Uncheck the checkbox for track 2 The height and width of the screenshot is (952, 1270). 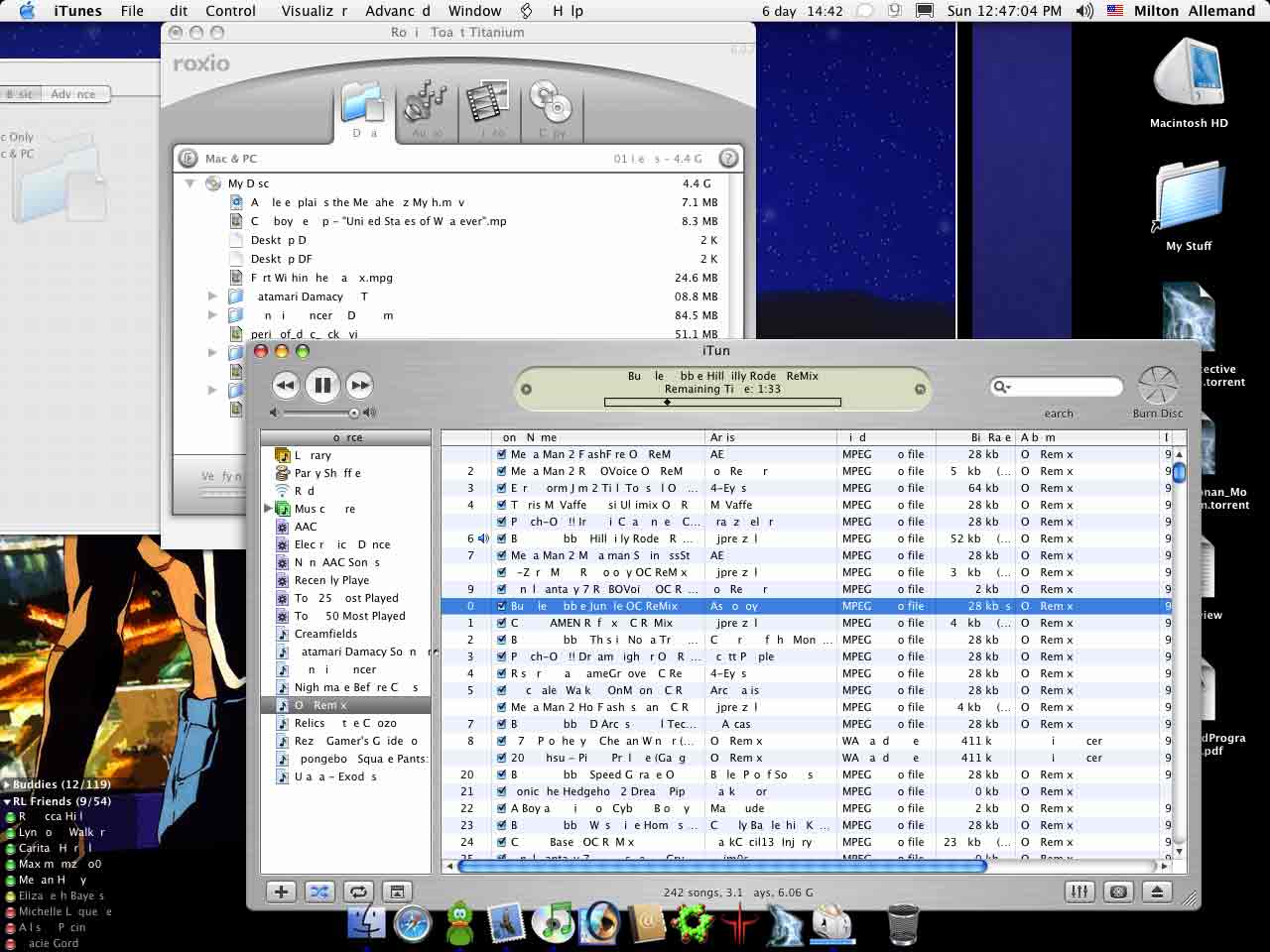pyautogui.click(x=501, y=471)
